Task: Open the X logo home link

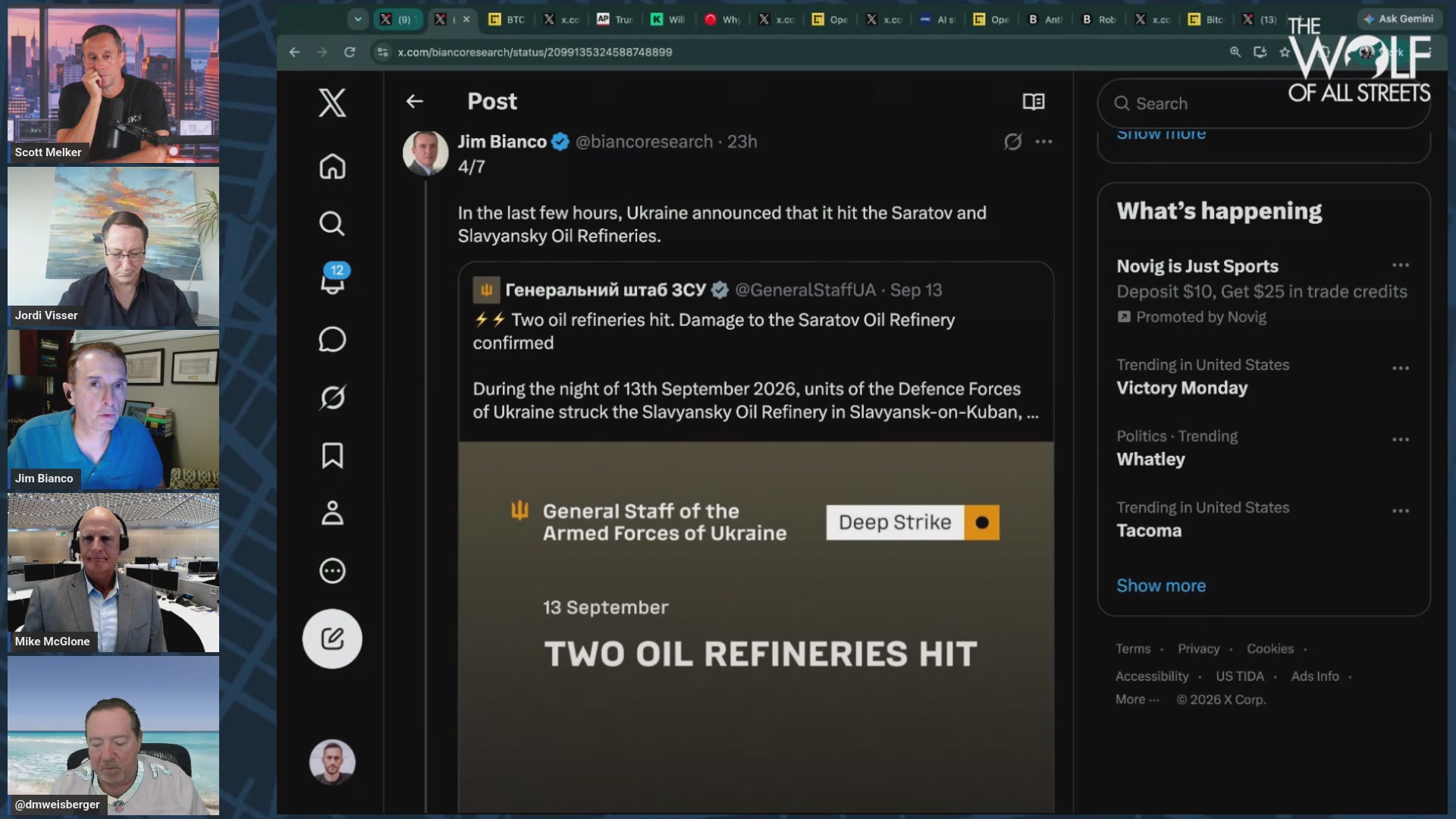Action: tap(332, 102)
